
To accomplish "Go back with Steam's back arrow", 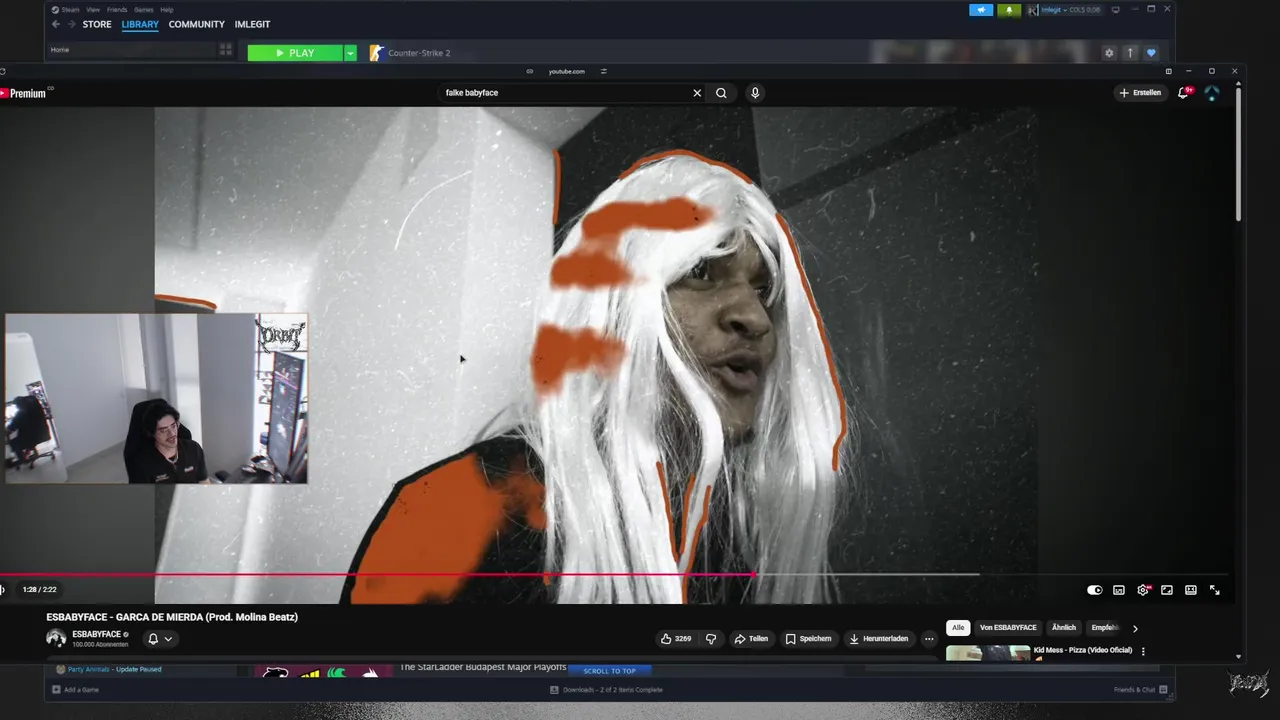I will pos(56,24).
